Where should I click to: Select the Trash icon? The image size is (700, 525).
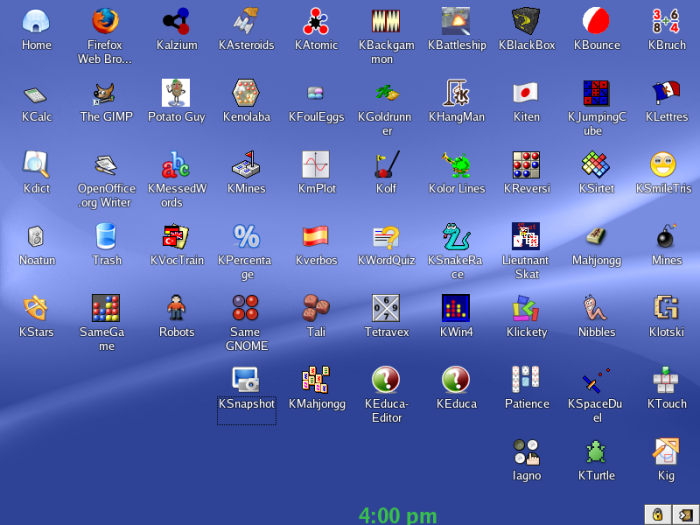click(106, 237)
